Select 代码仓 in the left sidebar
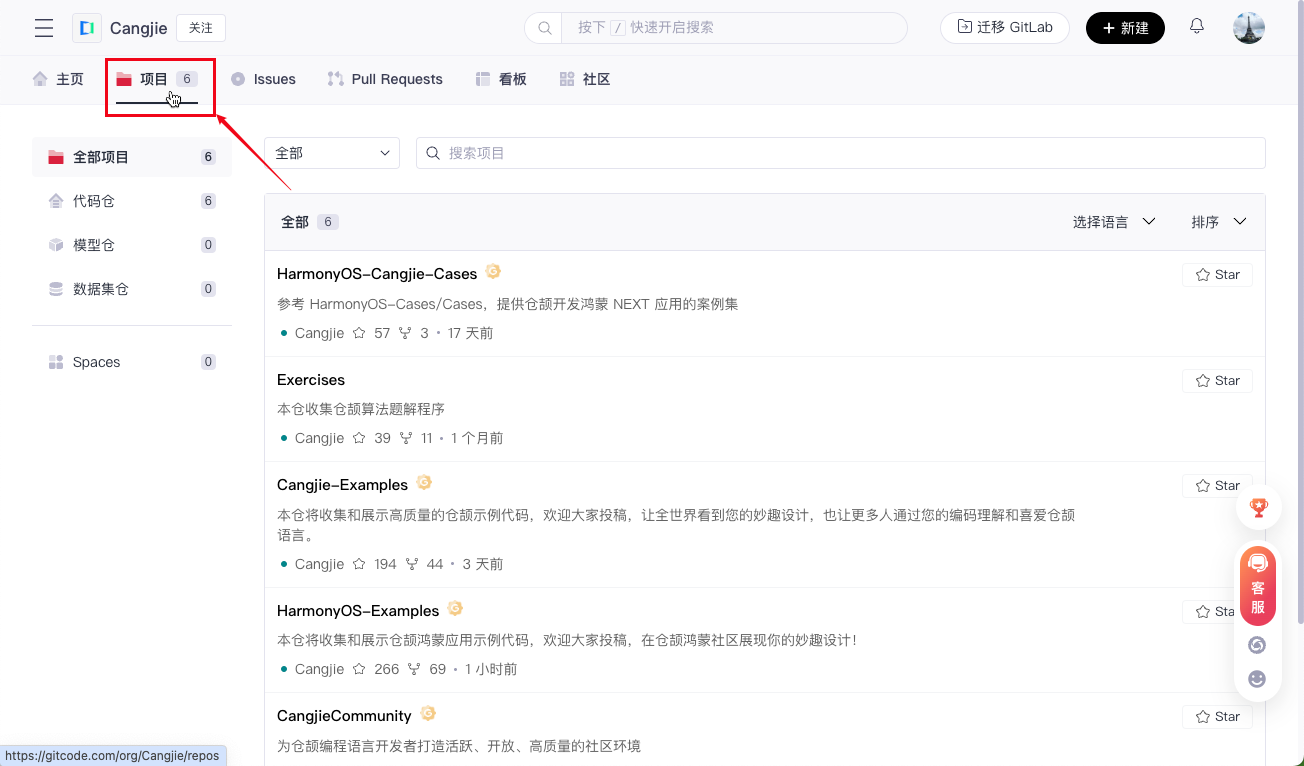This screenshot has width=1304, height=766. pos(94,201)
